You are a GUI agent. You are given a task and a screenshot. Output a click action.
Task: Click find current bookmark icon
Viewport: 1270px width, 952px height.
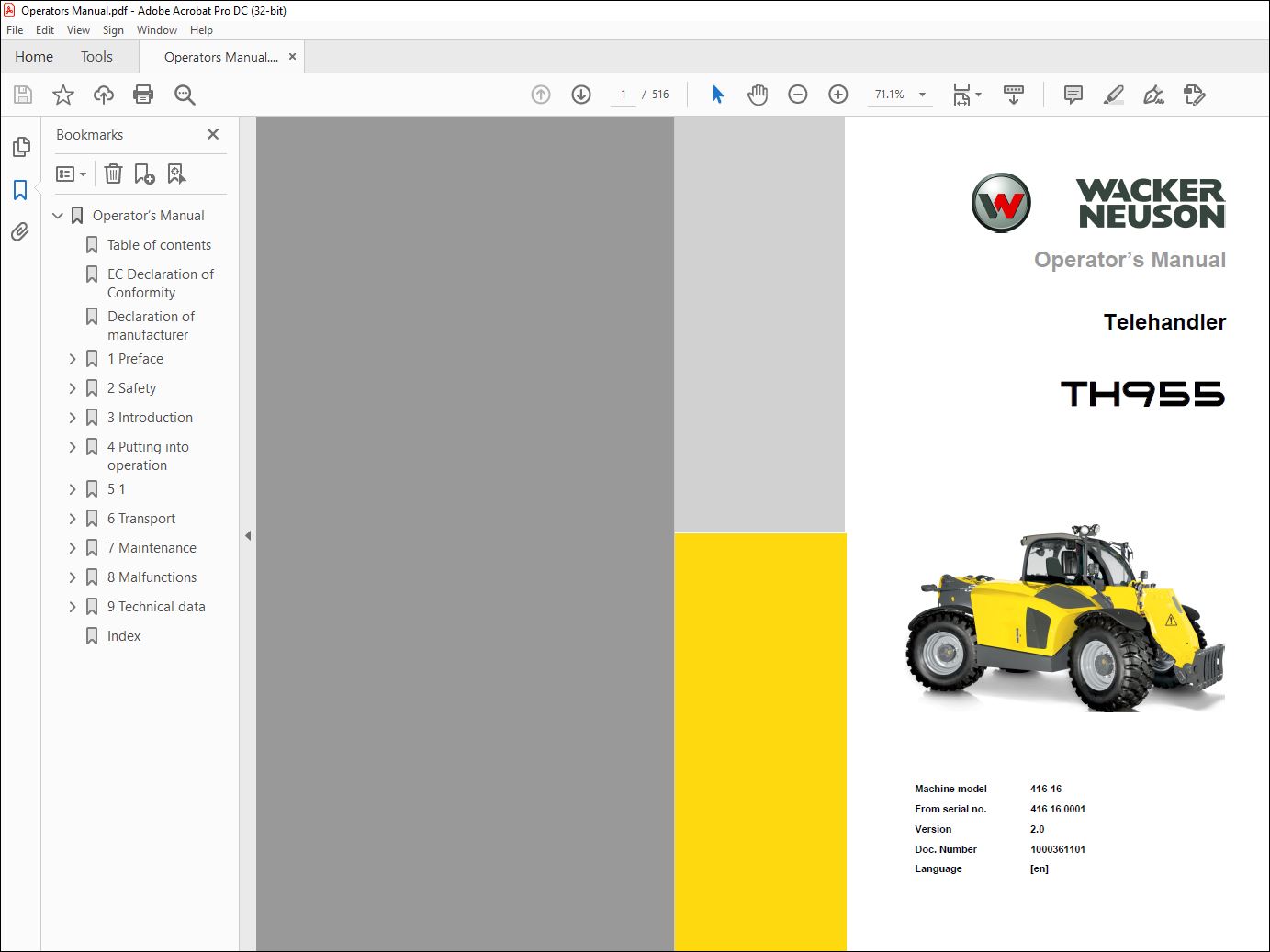pyautogui.click(x=176, y=174)
